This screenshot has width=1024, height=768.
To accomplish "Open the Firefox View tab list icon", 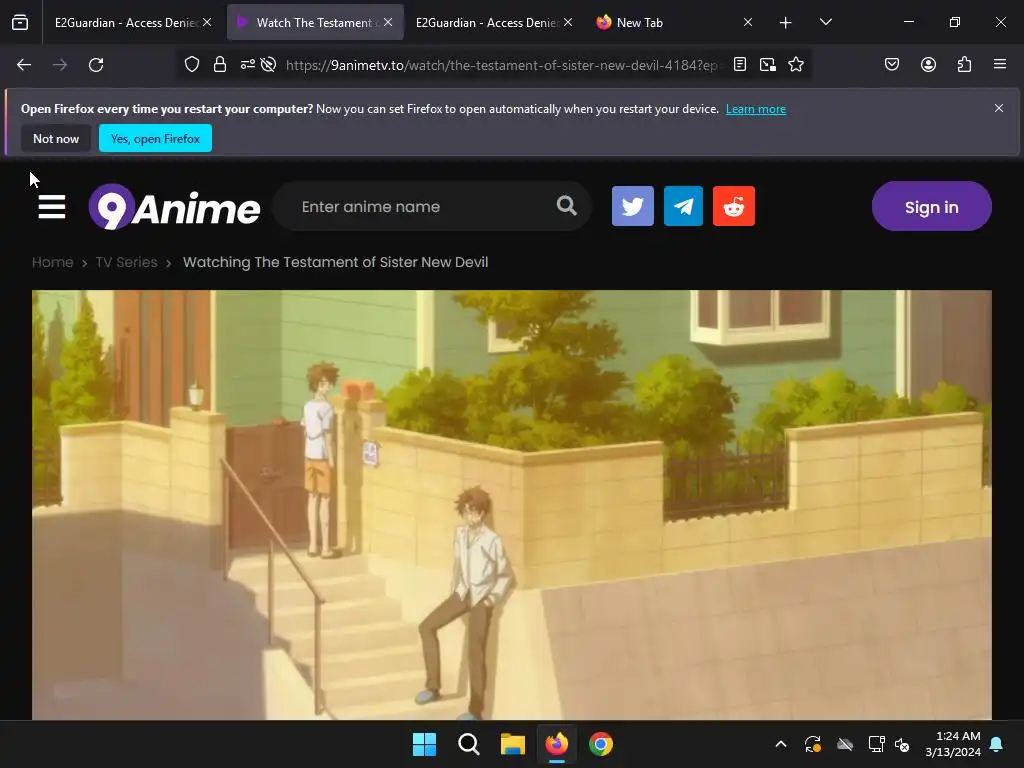I will point(20,22).
